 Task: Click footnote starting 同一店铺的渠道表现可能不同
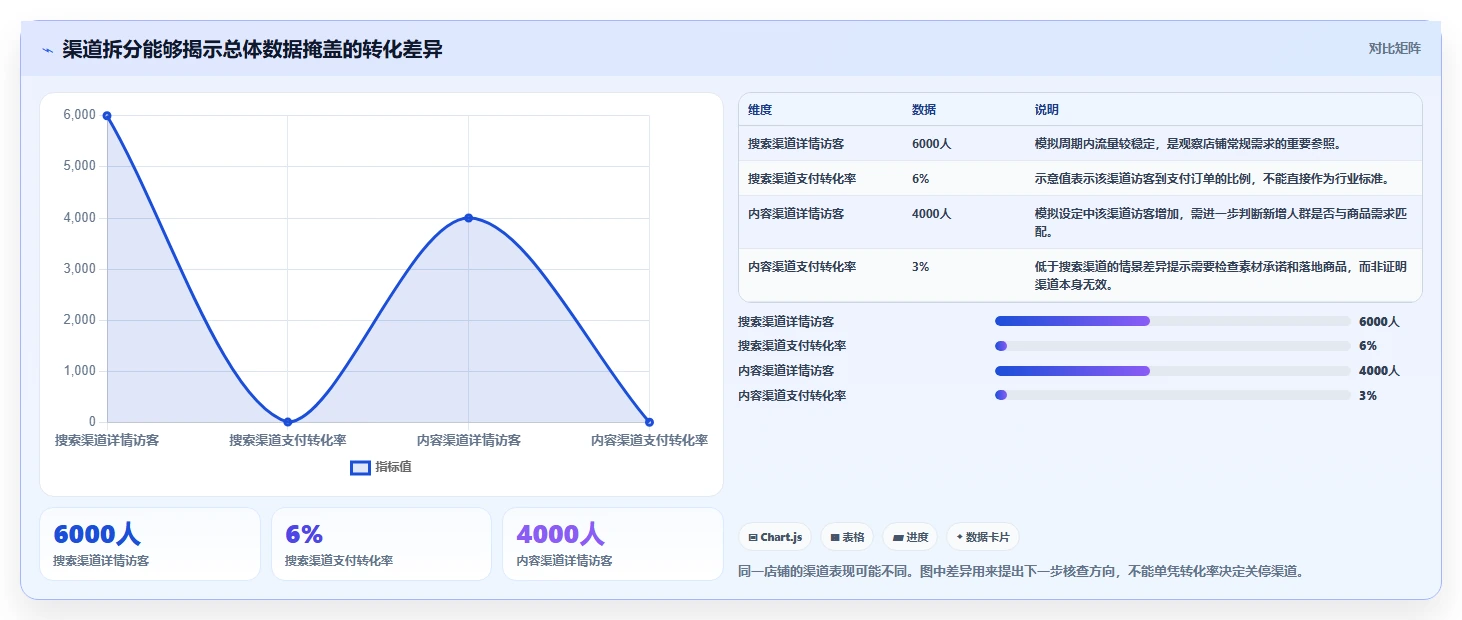coord(1021,572)
